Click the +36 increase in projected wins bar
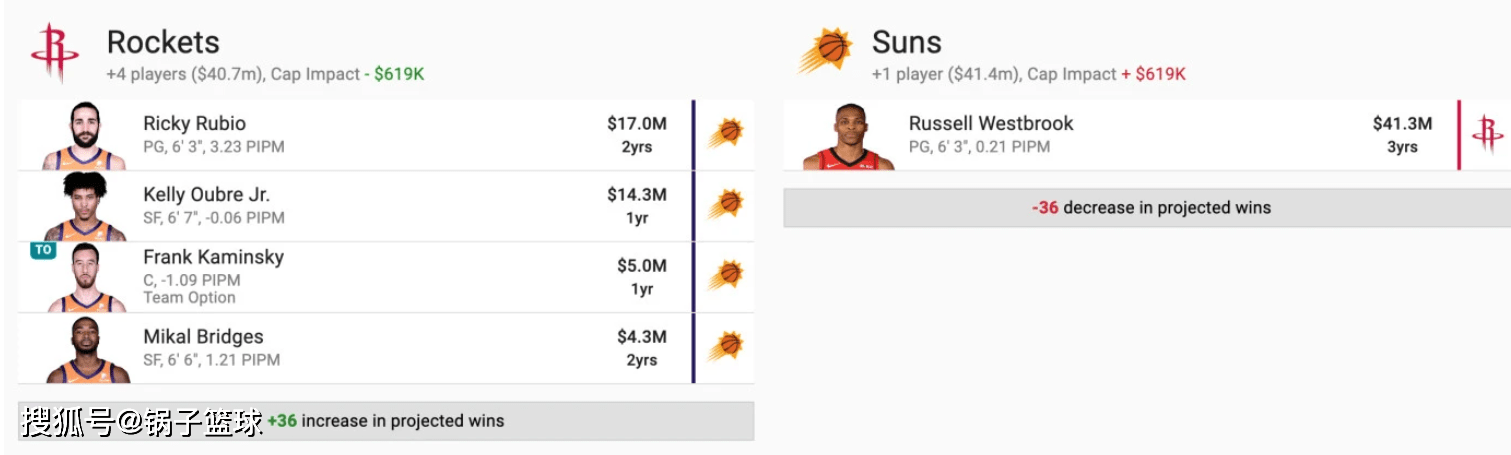This screenshot has width=1511, height=455. (x=386, y=421)
